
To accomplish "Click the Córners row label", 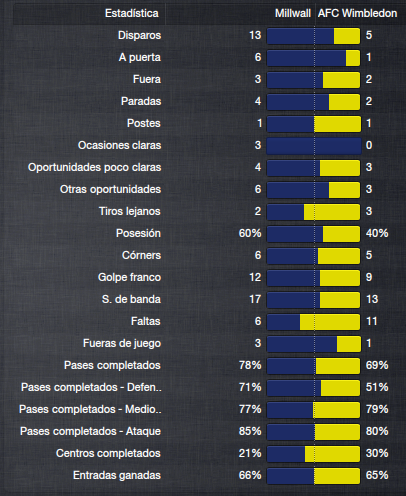I will pos(141,255).
